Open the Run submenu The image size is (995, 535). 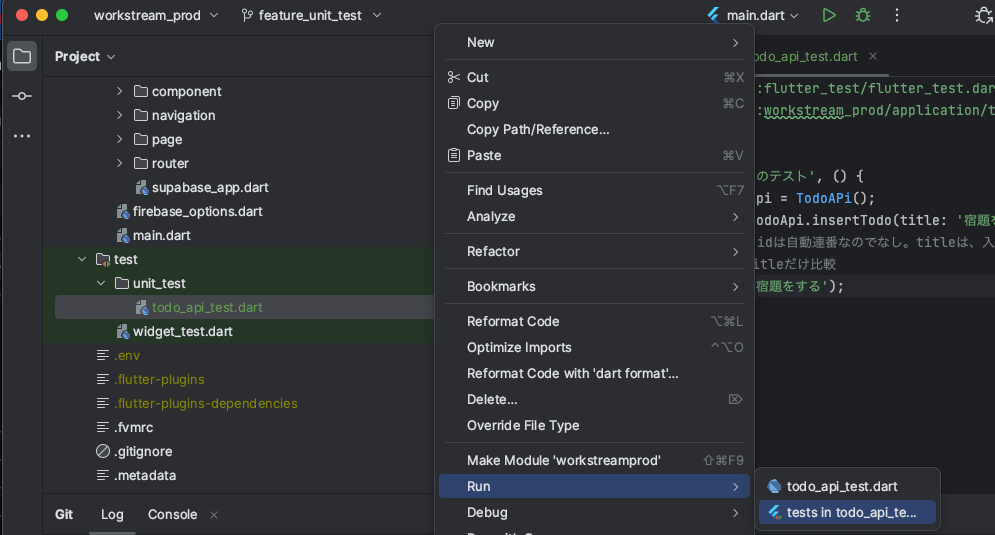pyautogui.click(x=595, y=486)
